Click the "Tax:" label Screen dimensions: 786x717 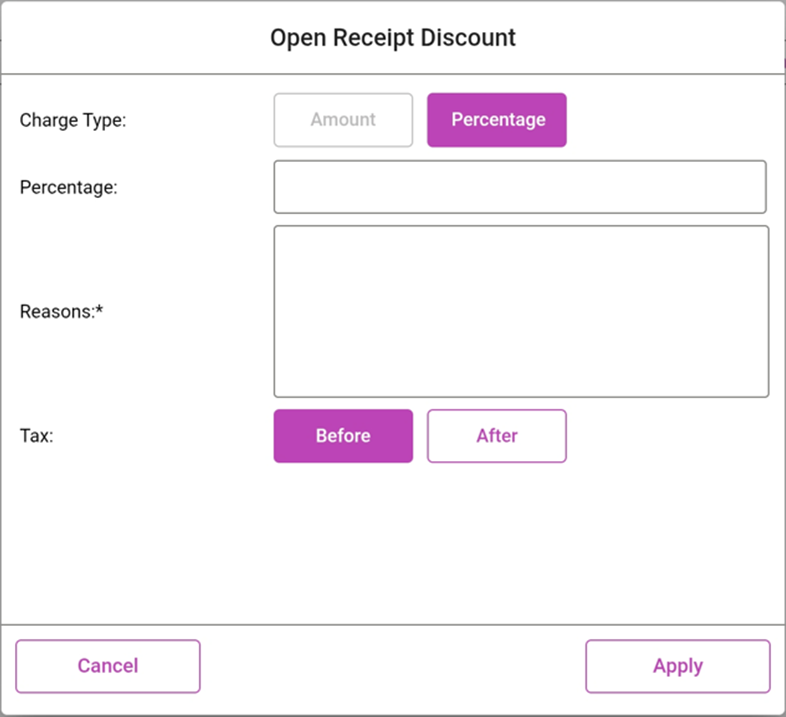point(37,436)
